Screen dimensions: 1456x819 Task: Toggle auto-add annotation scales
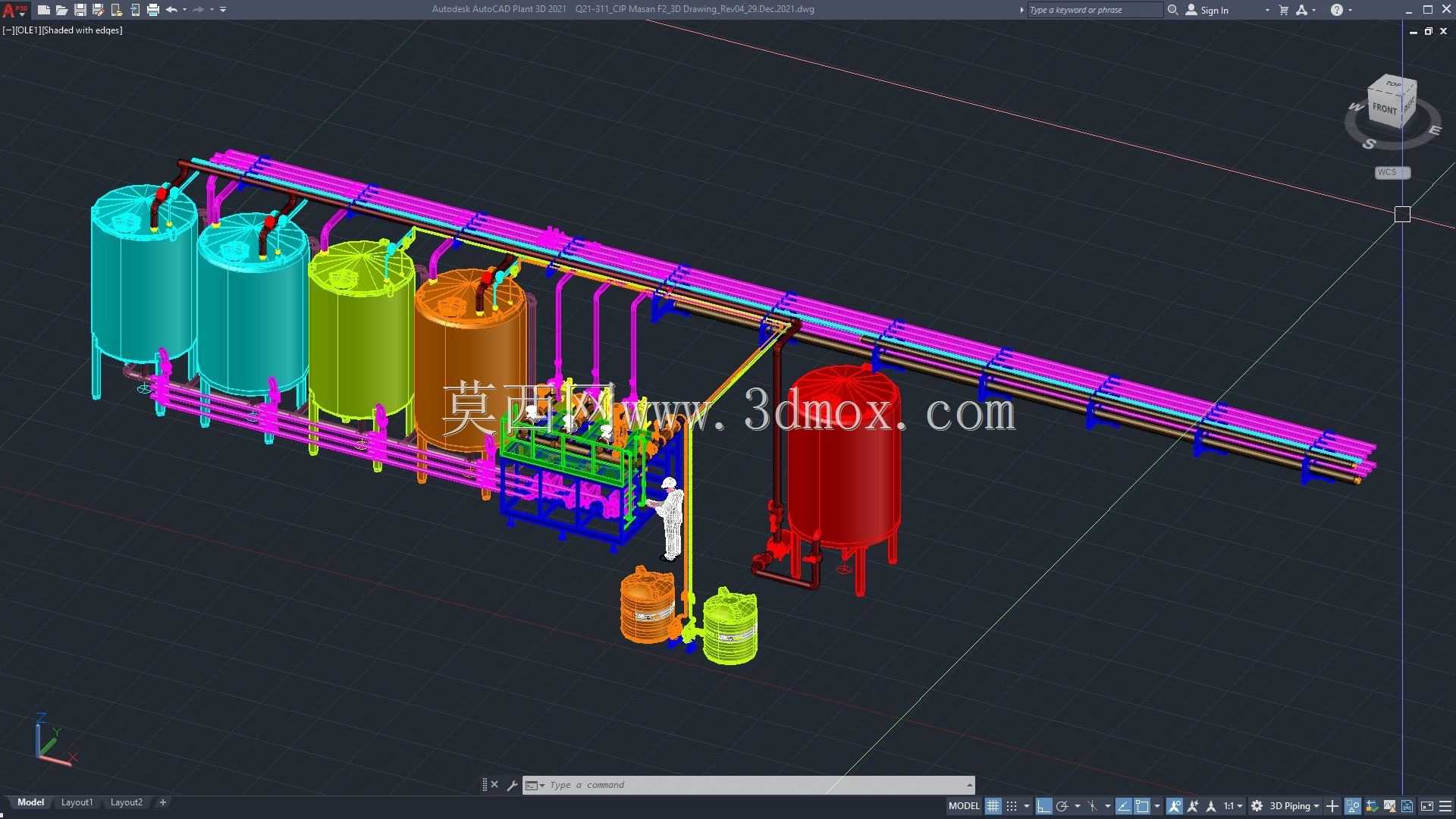click(x=1193, y=806)
